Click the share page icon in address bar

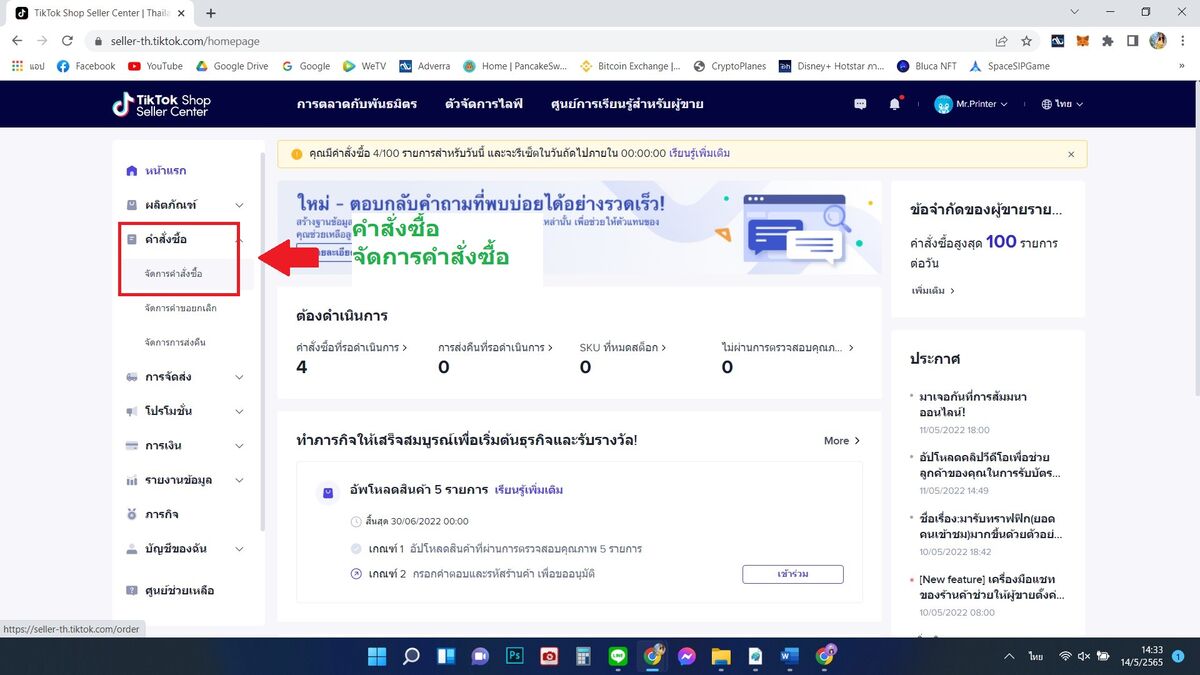(1001, 41)
